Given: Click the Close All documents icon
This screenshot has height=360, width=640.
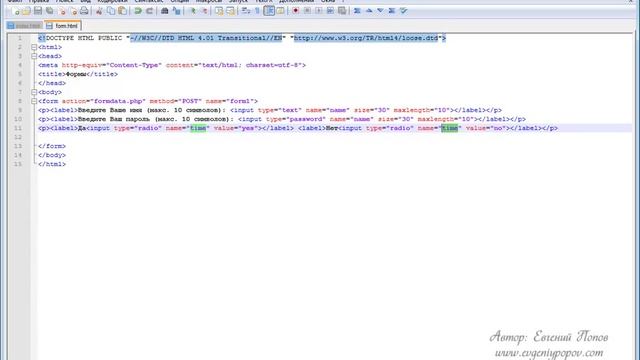Looking at the screenshot, I should [73, 11].
